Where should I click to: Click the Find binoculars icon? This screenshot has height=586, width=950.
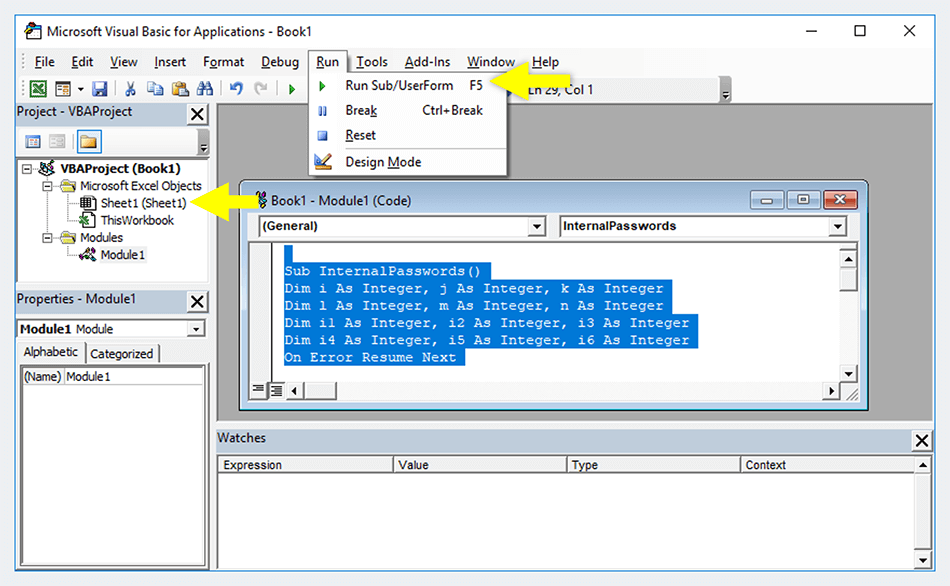tap(205, 89)
